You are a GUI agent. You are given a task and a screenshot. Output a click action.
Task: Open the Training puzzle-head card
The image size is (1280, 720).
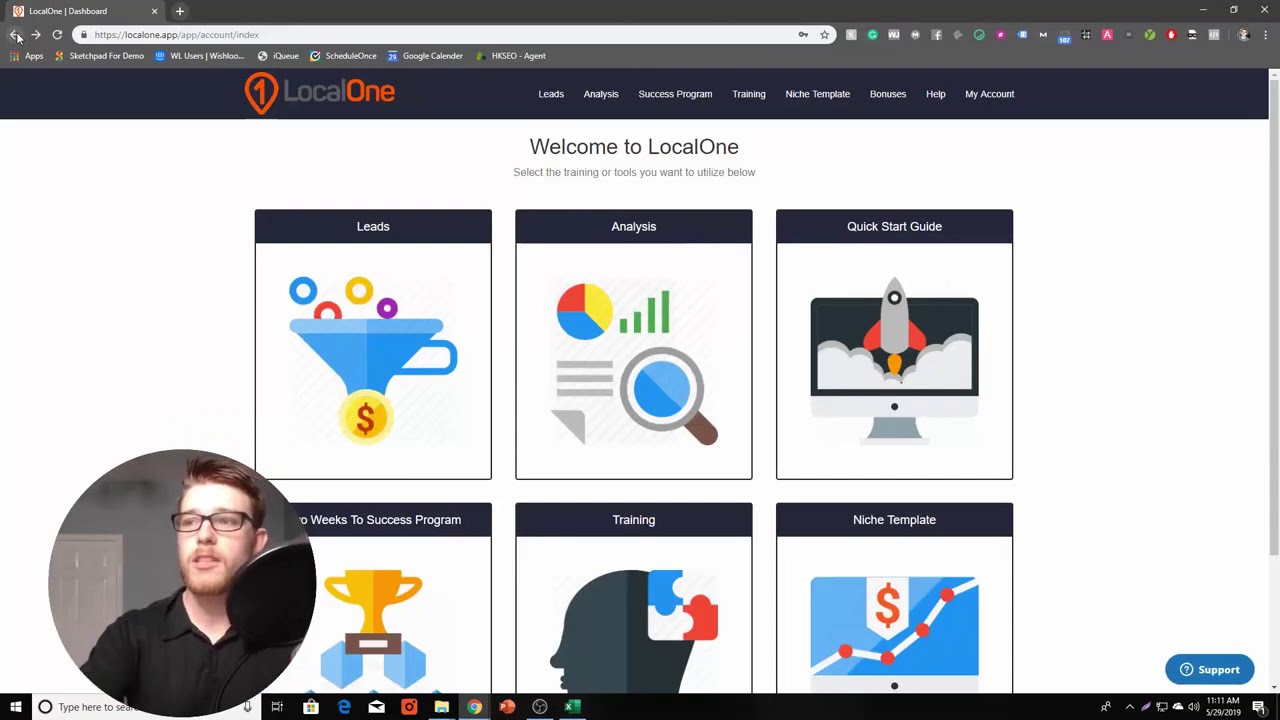(x=633, y=598)
